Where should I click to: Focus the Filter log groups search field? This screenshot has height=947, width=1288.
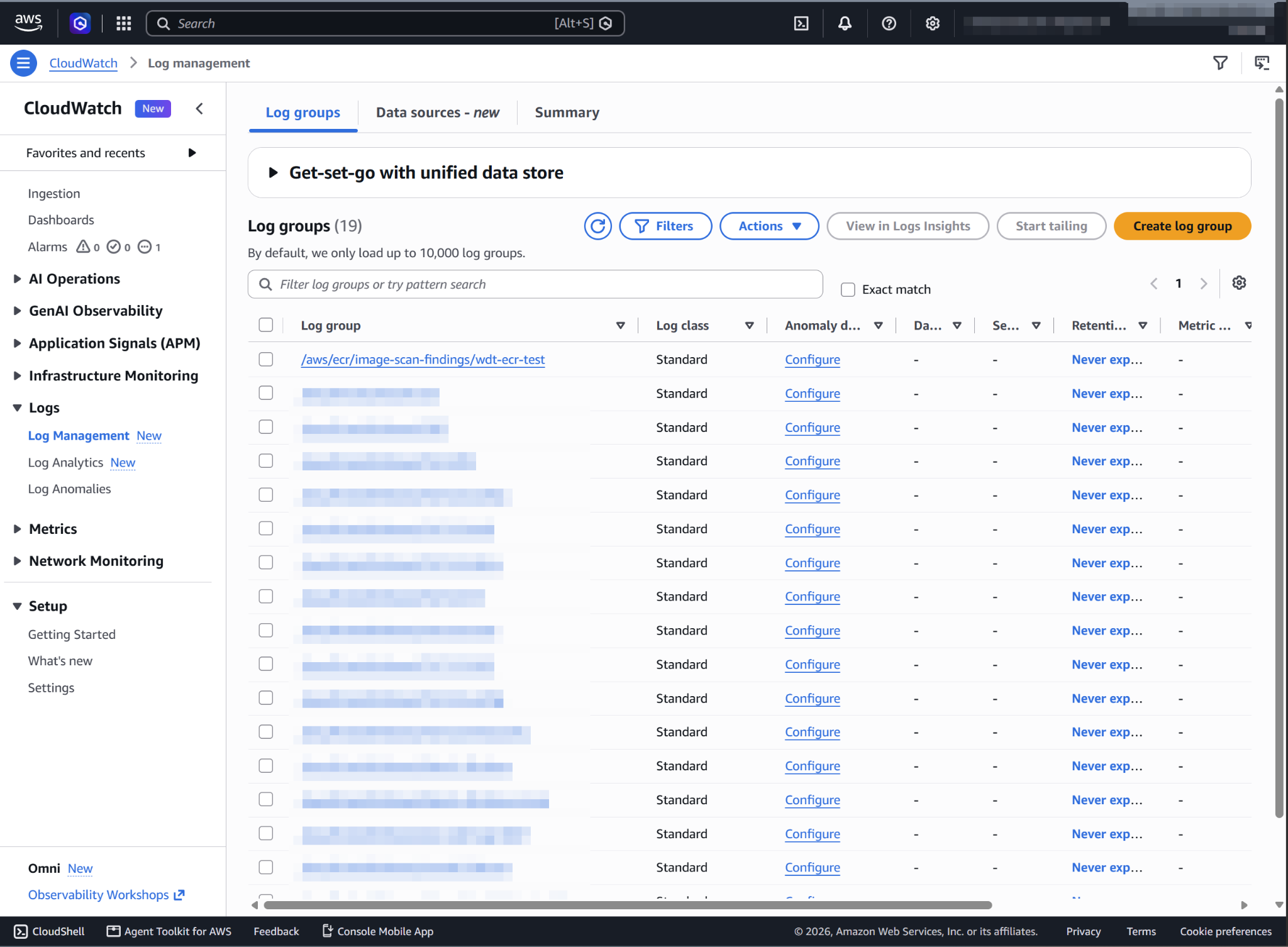(535, 284)
